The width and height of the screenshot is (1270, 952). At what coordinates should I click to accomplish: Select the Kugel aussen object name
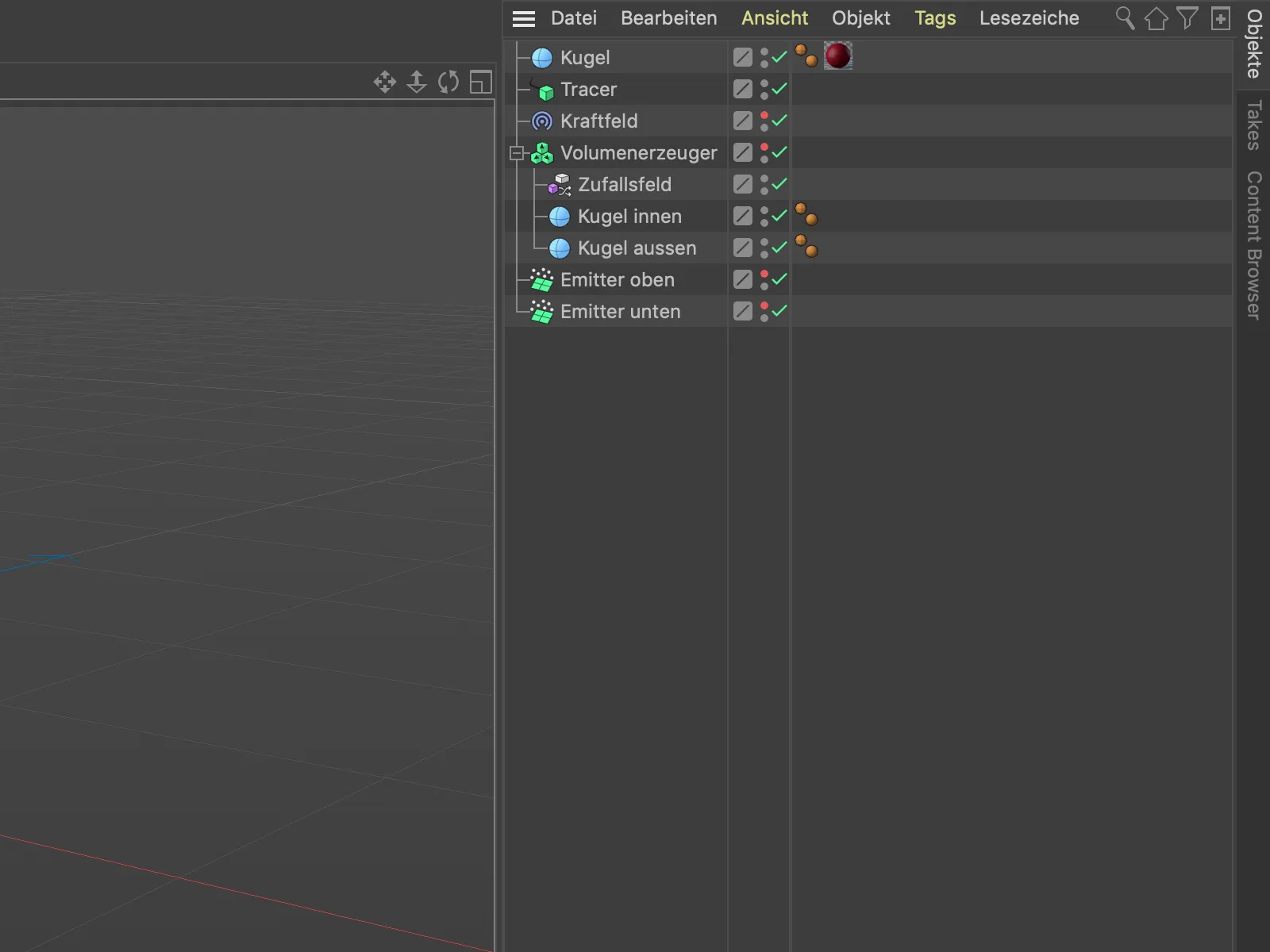[x=637, y=248]
